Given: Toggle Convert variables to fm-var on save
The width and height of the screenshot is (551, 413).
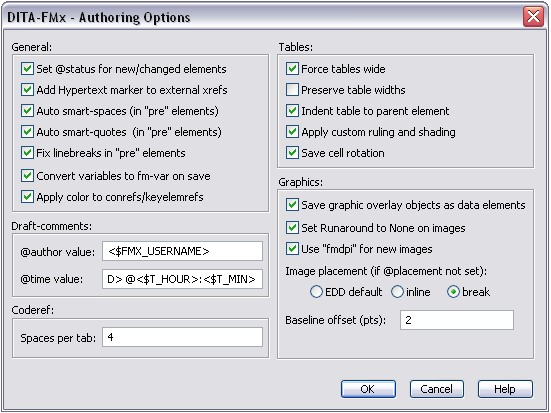Looking at the screenshot, I should pos(27,175).
